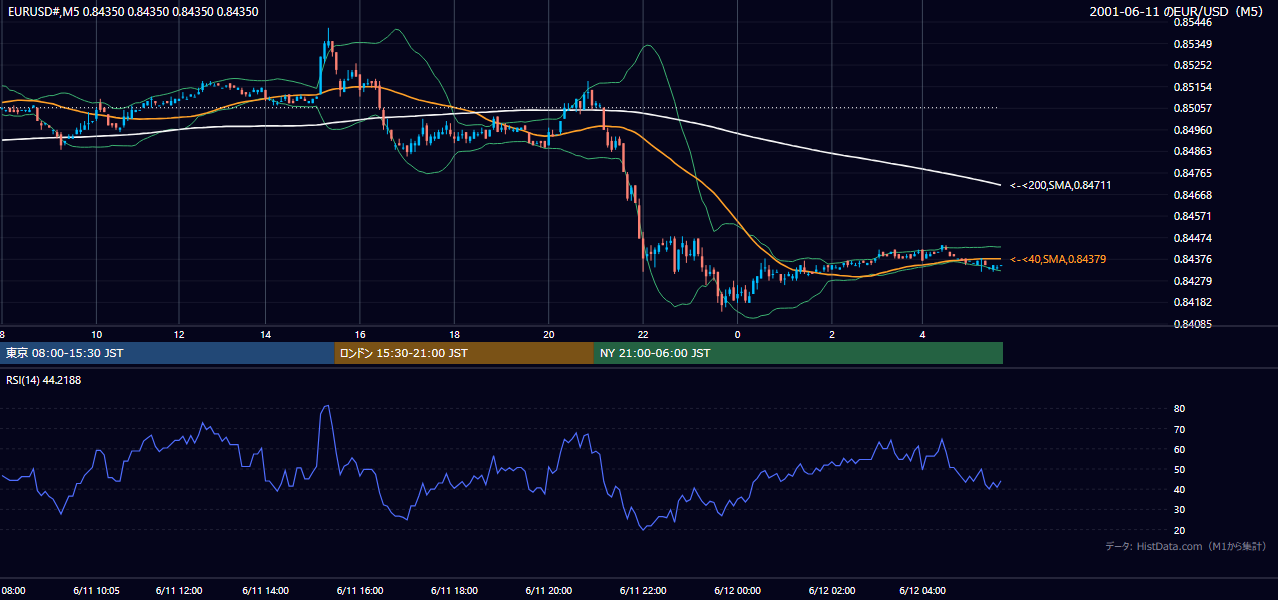Click price axis label 0.84279
Viewport: 1278px width, 600px height.
point(1193,281)
